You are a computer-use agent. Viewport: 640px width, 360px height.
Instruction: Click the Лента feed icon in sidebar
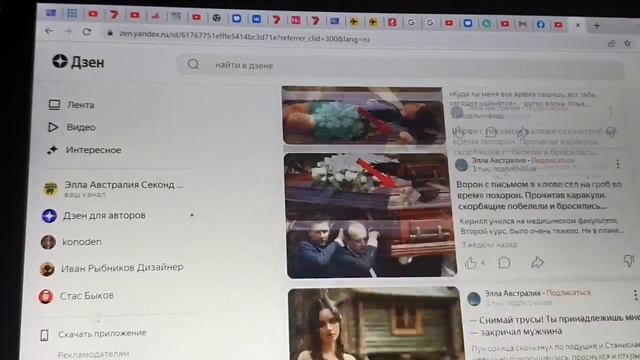54,105
